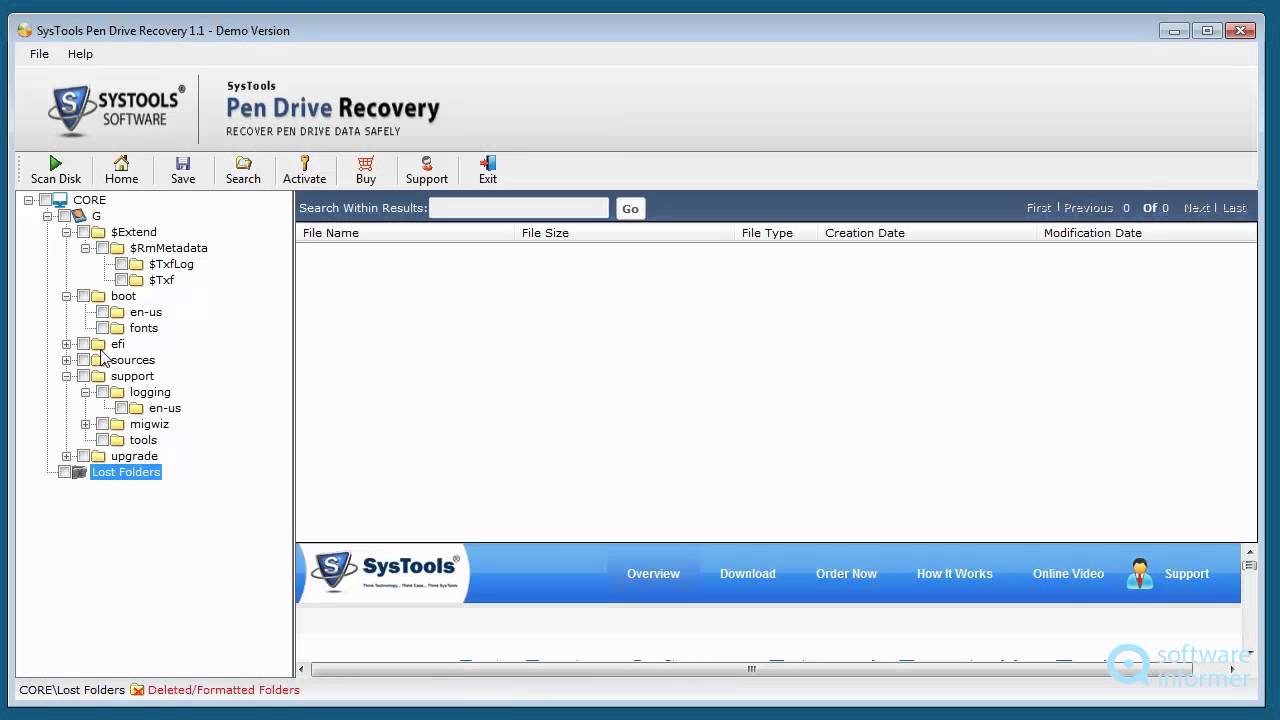1280x720 pixels.
Task: Click the horizontal scrollbar thumb in web panel
Action: [751, 669]
